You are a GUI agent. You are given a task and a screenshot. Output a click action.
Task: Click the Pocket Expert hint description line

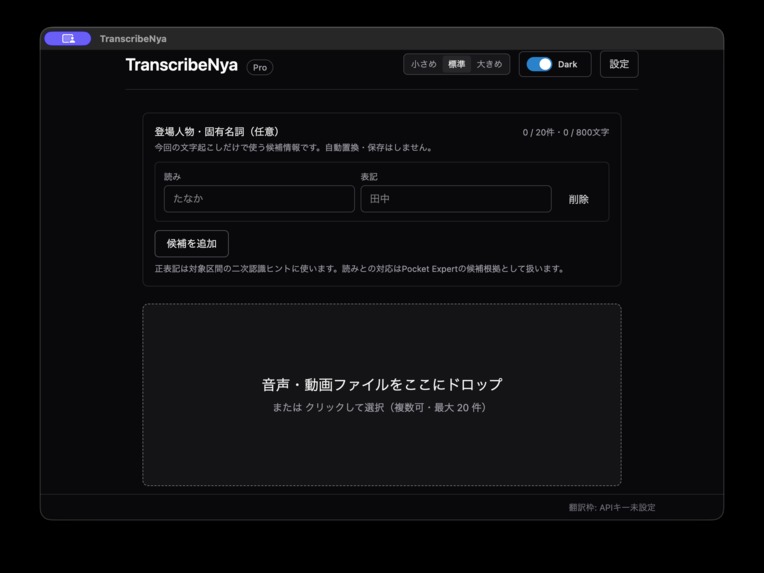360,269
